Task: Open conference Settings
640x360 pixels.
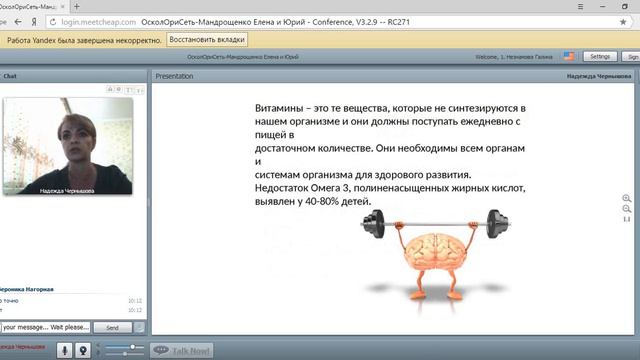Action: click(x=600, y=57)
